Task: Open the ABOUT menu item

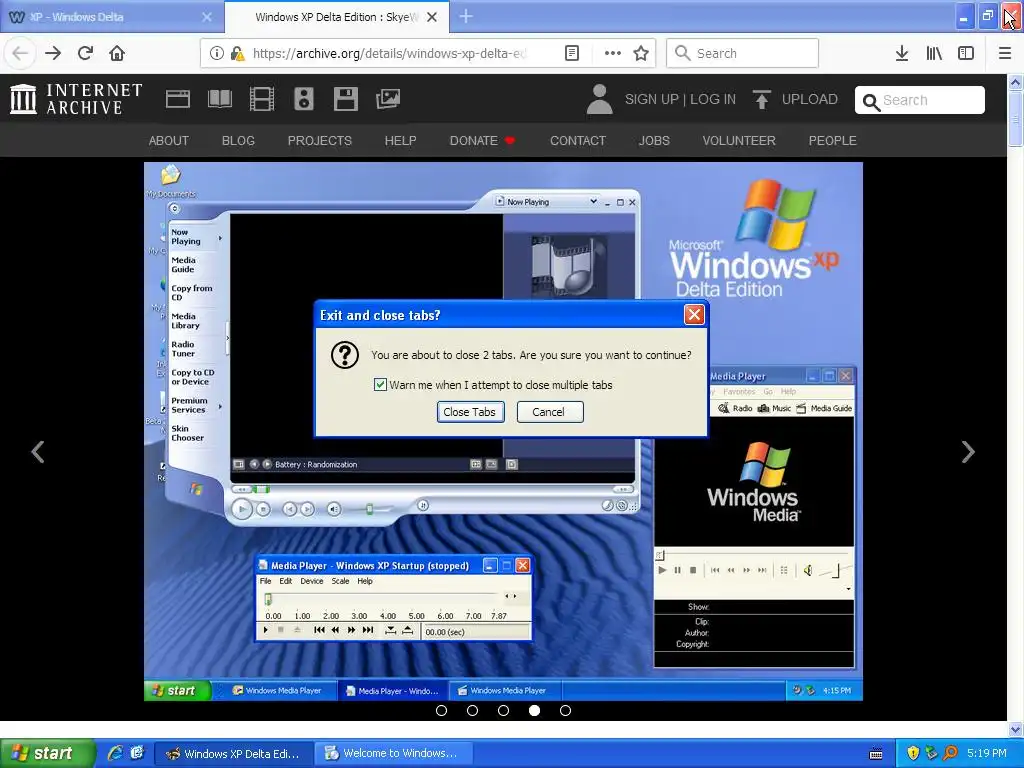Action: pos(168,140)
